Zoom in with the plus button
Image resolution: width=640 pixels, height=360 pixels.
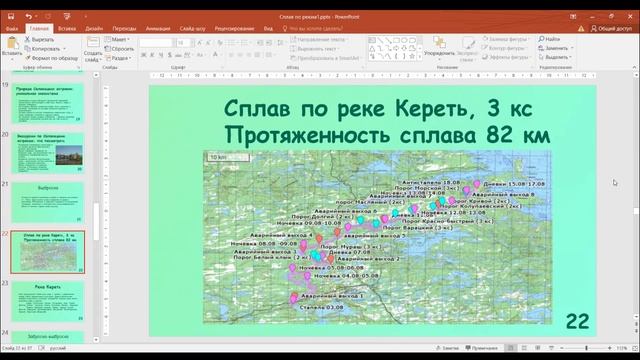pyautogui.click(x=609, y=348)
